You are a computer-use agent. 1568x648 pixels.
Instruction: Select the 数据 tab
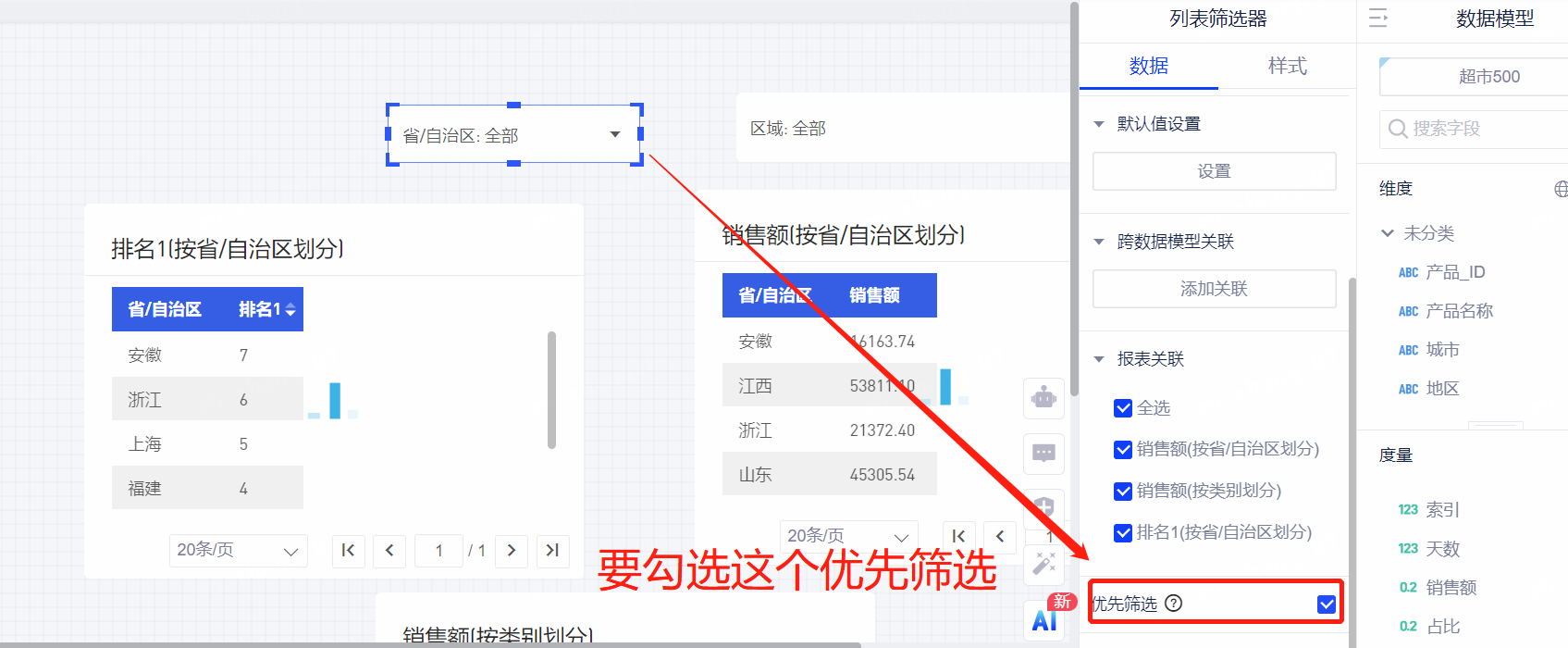[x=1148, y=66]
